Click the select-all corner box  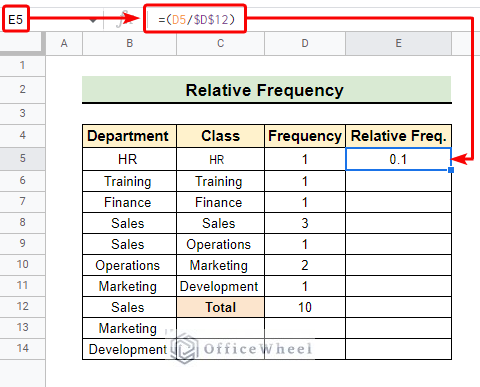[x=22, y=43]
